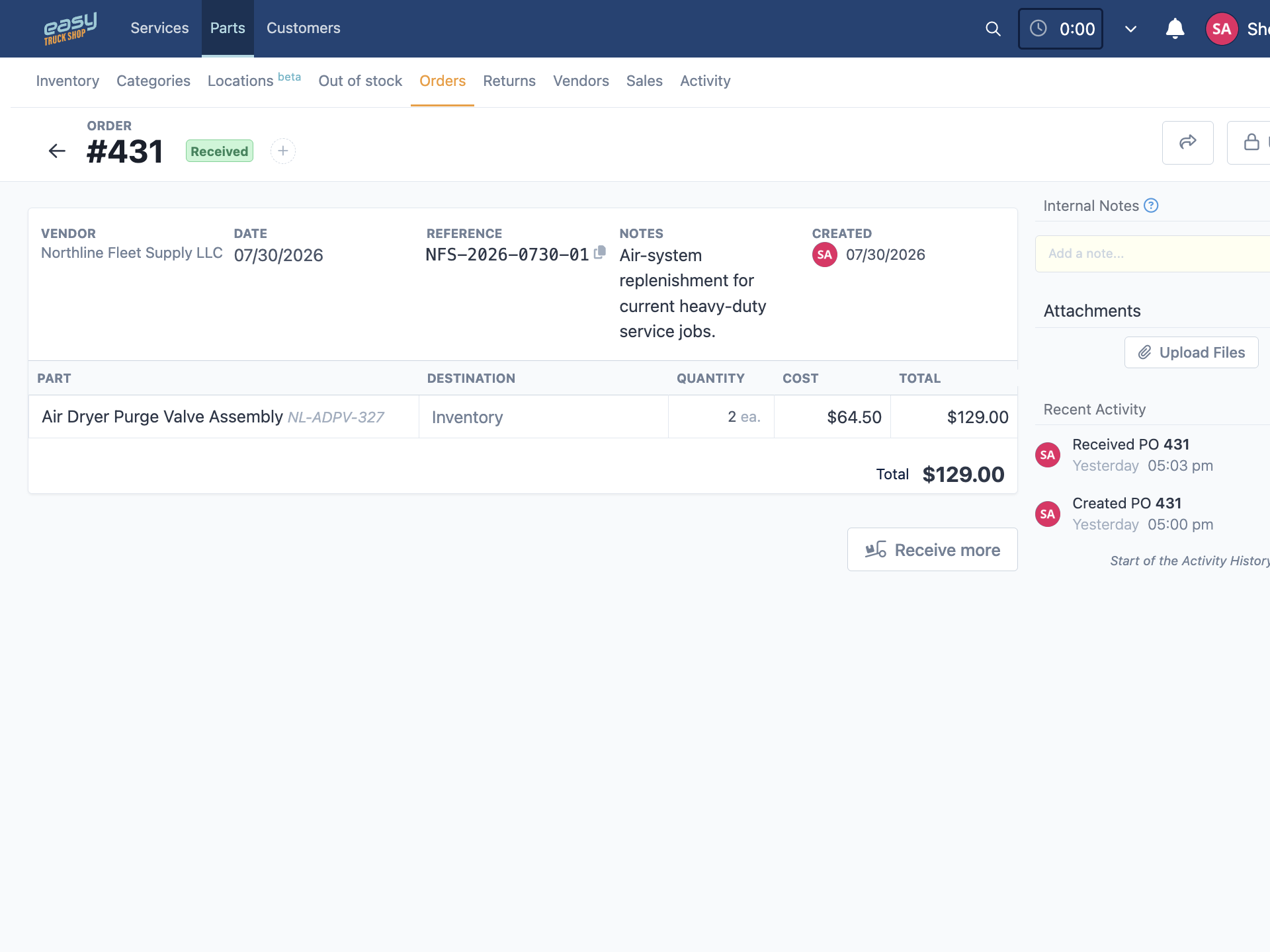The width and height of the screenshot is (1270, 952).
Task: Add a label with the plus circle
Action: [x=283, y=151]
